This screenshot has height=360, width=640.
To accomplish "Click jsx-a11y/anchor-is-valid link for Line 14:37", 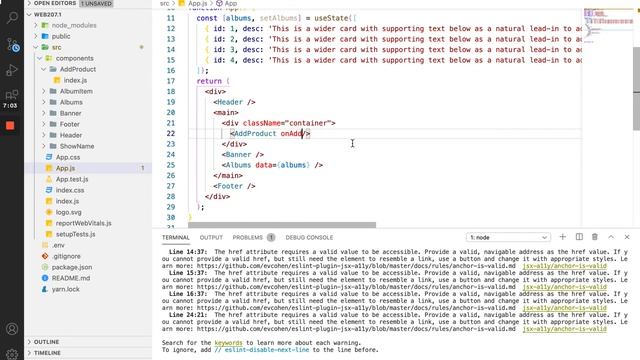I will 564,266.
